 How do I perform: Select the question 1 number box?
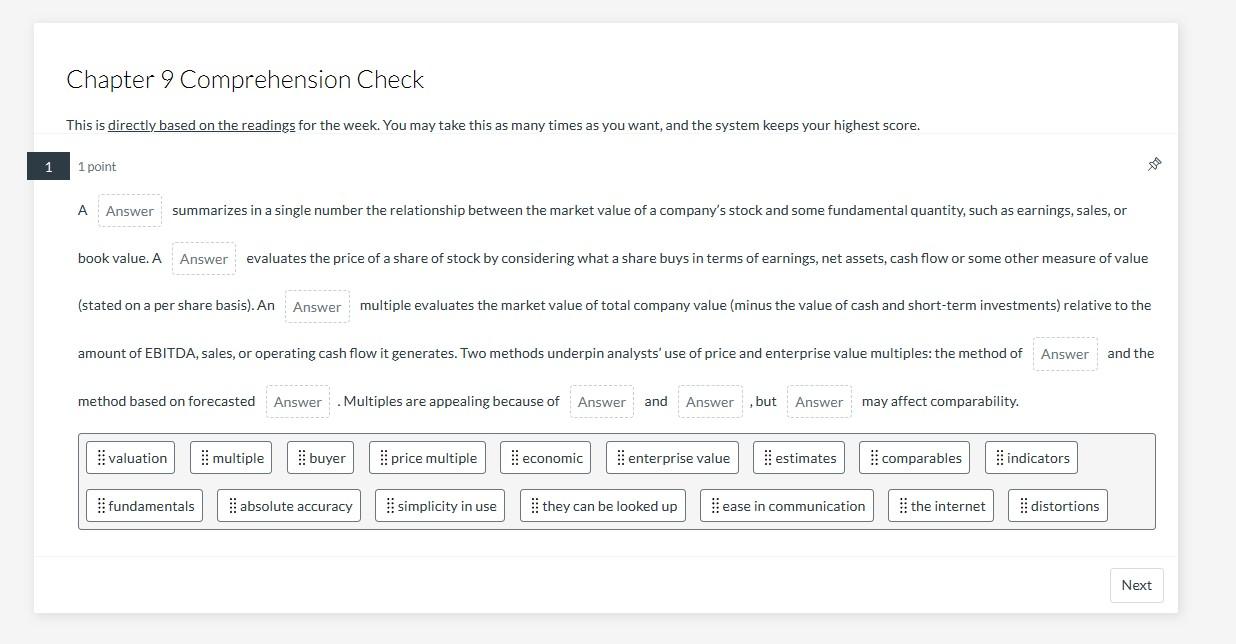tap(47, 166)
